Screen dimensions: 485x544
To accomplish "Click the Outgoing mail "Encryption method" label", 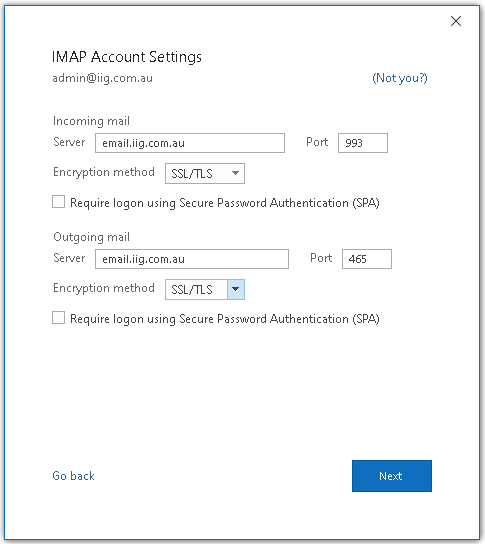I will coord(104,288).
